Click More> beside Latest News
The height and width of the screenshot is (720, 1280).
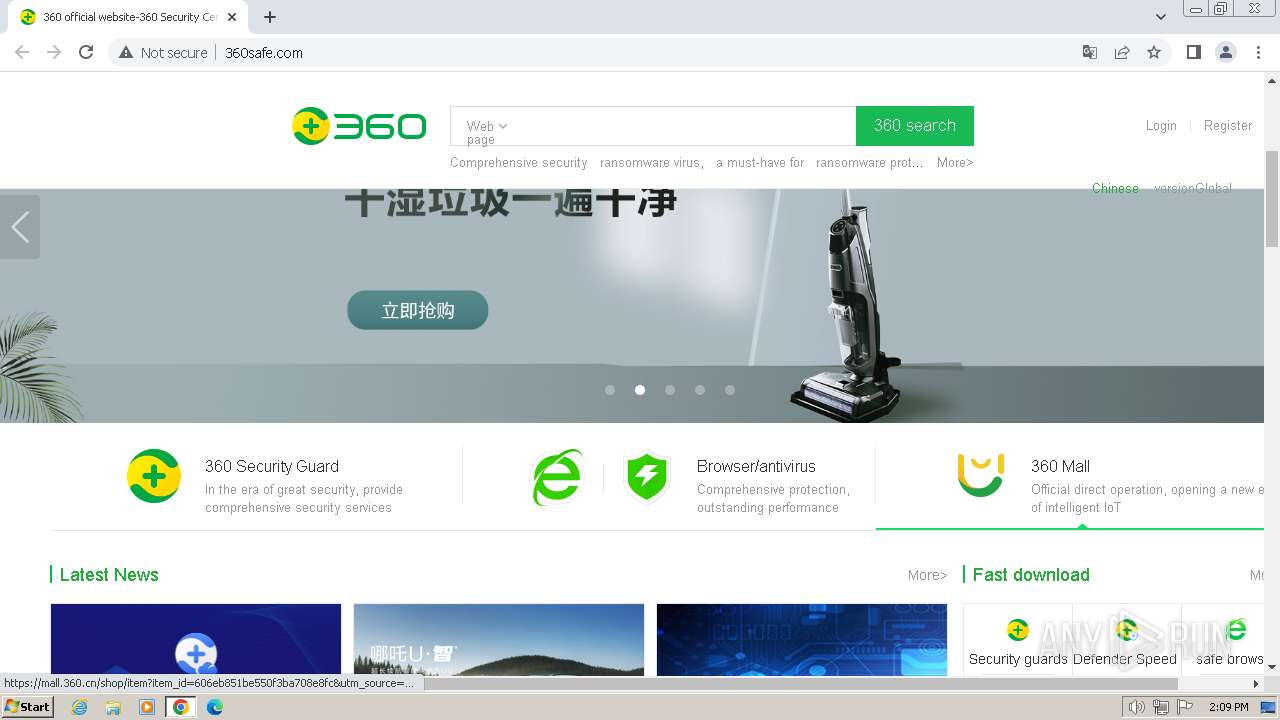(927, 575)
